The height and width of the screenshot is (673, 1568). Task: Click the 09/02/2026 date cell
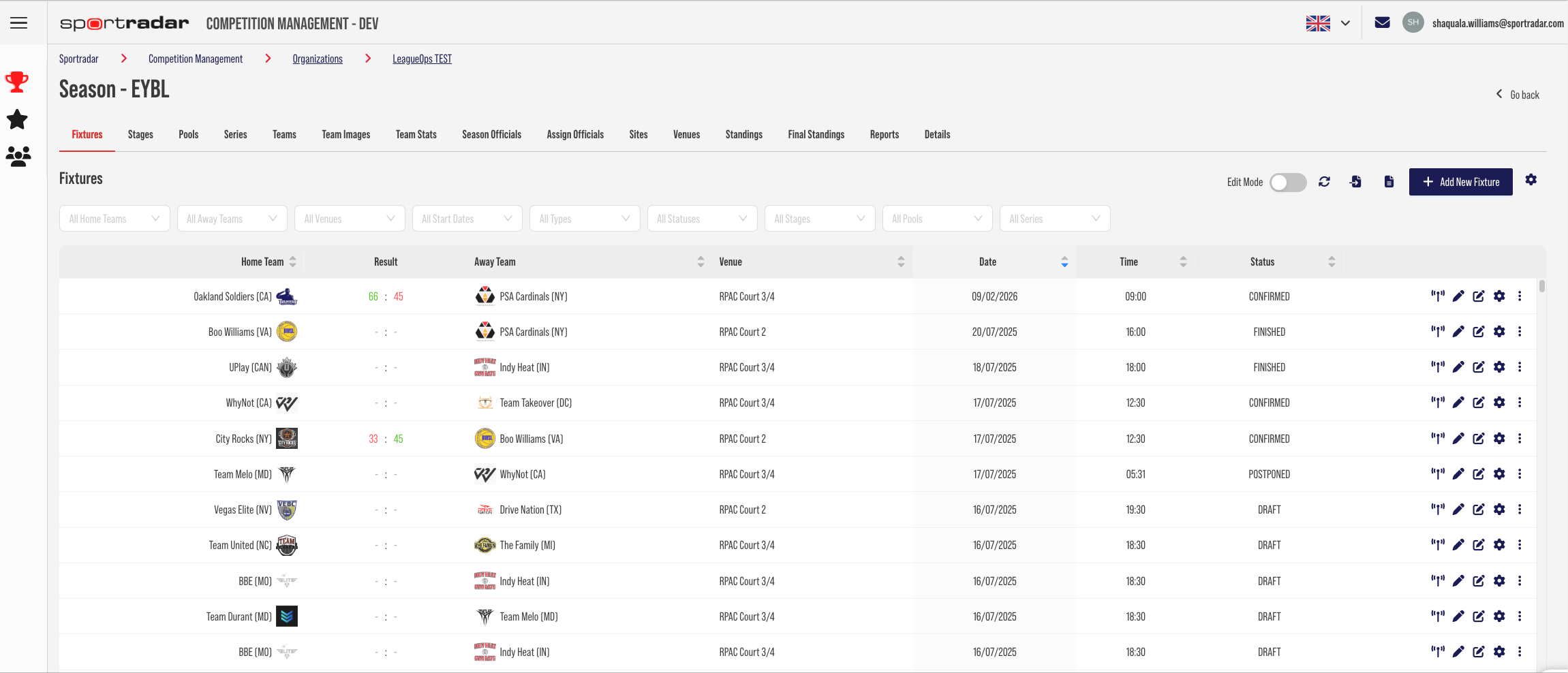[x=995, y=296]
